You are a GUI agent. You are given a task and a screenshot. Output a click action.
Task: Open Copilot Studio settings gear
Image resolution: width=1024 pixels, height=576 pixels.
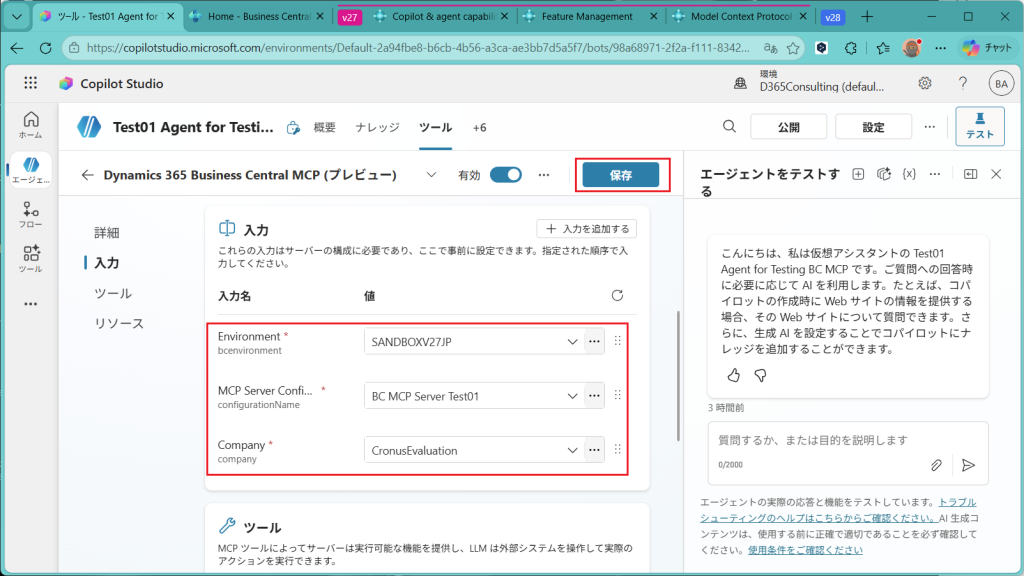(x=925, y=84)
